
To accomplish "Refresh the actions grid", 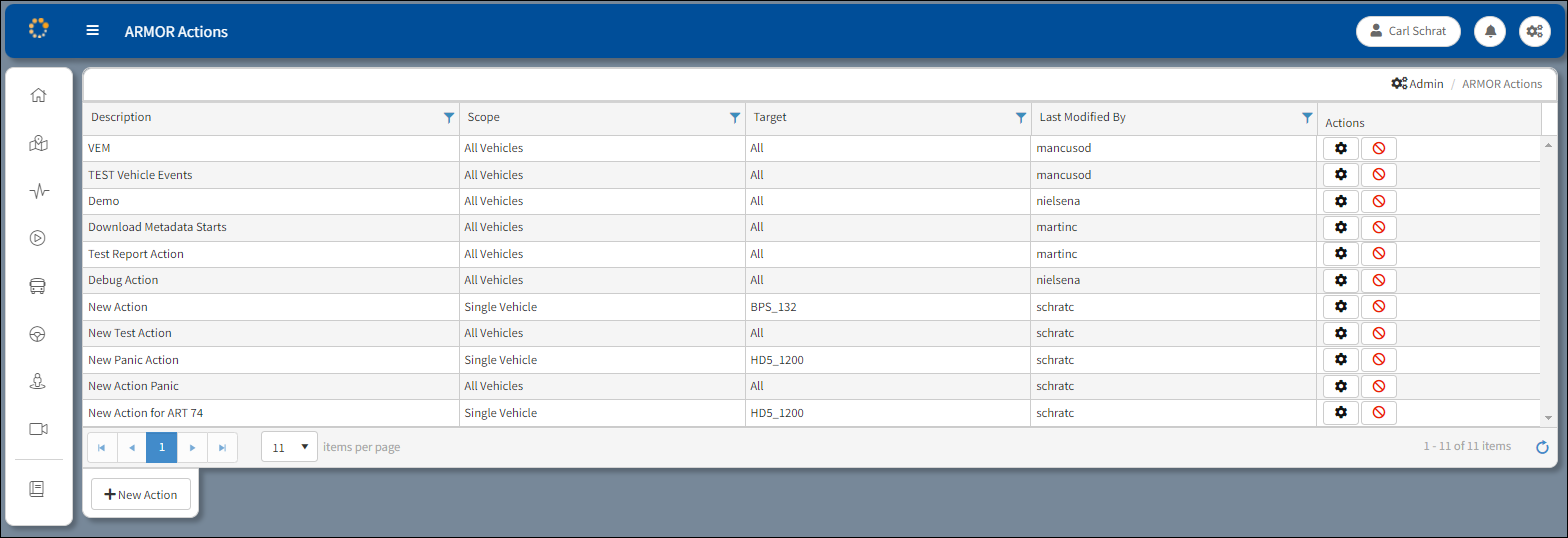I will tap(1542, 447).
